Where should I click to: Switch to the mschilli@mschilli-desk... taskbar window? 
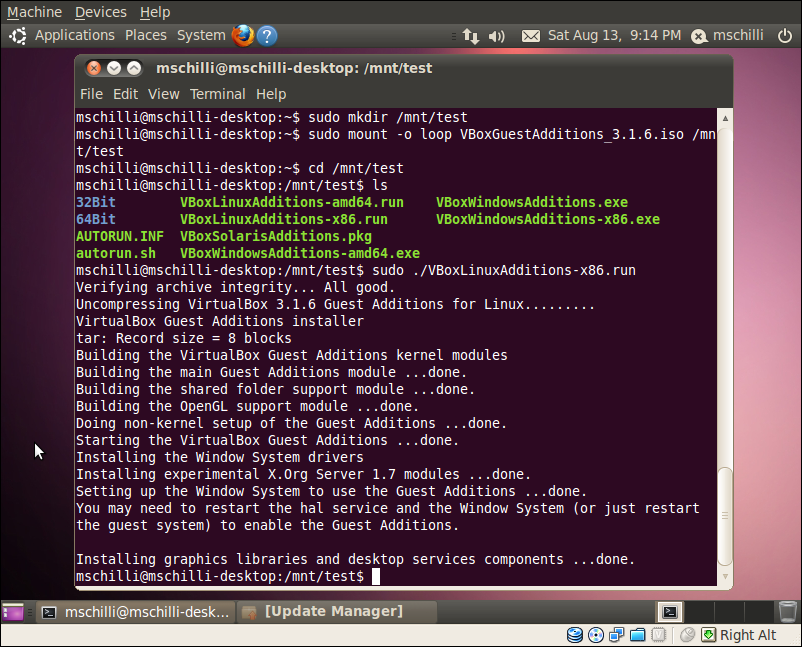(x=136, y=612)
